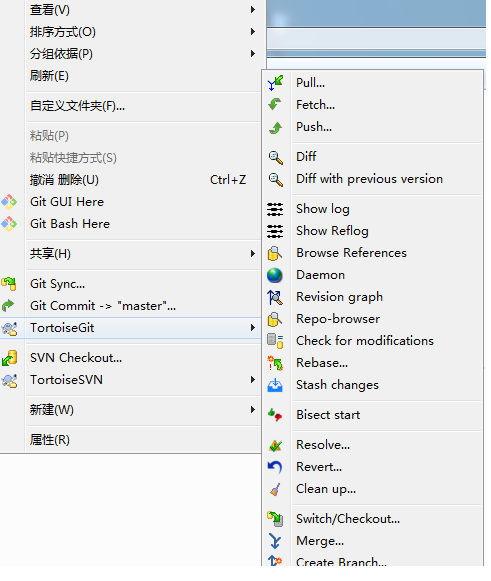491x581 pixels.
Task: Choose Repo-browser menu entry
Action: tap(373, 319)
